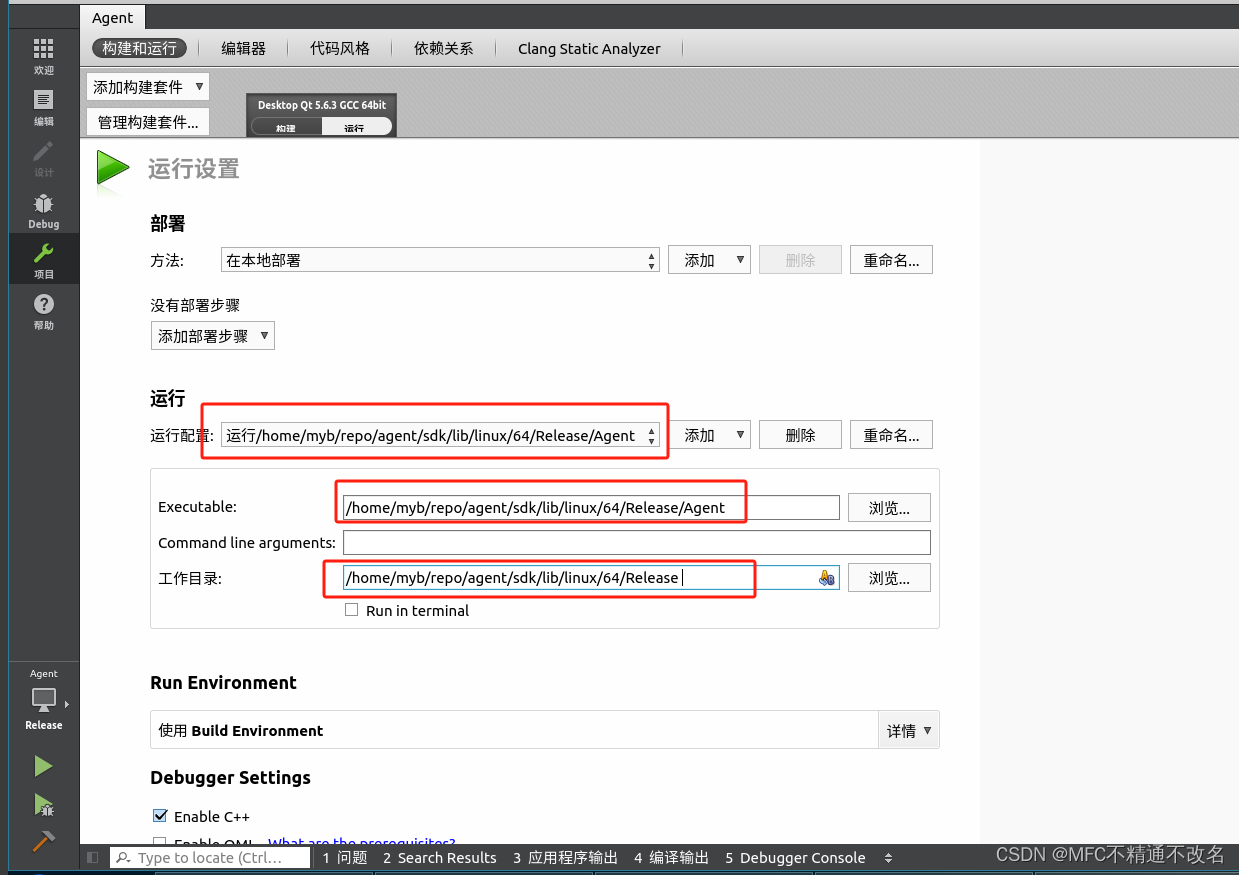Screen dimensions: 1239x875
Task: Expand the 详情 panel for Run Environment
Action: click(908, 729)
